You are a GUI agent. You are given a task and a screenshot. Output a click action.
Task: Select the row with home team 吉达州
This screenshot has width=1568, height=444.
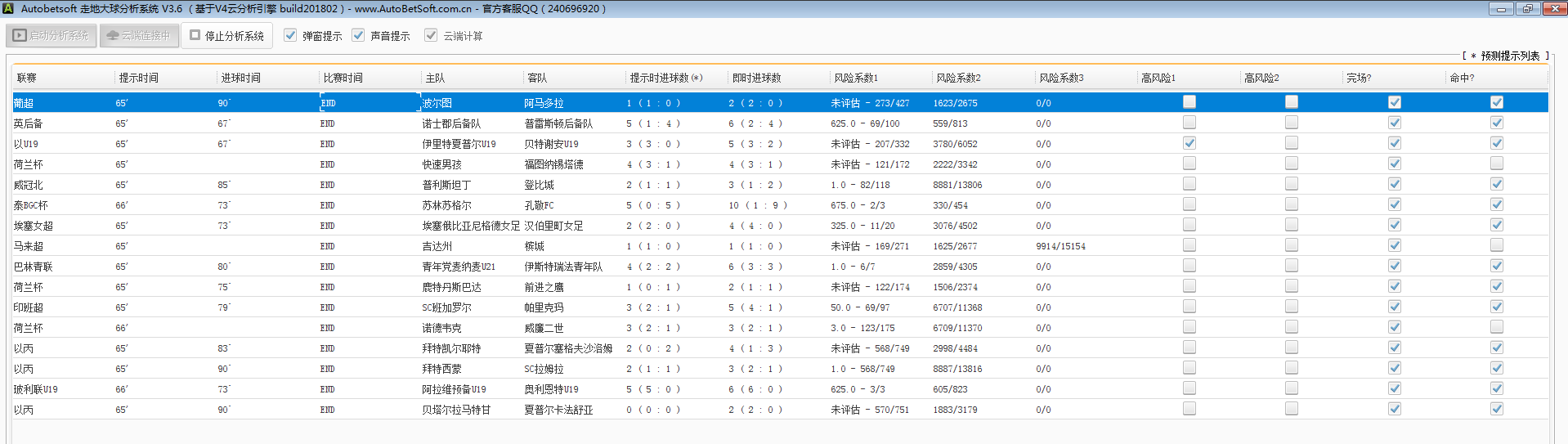click(x=437, y=246)
